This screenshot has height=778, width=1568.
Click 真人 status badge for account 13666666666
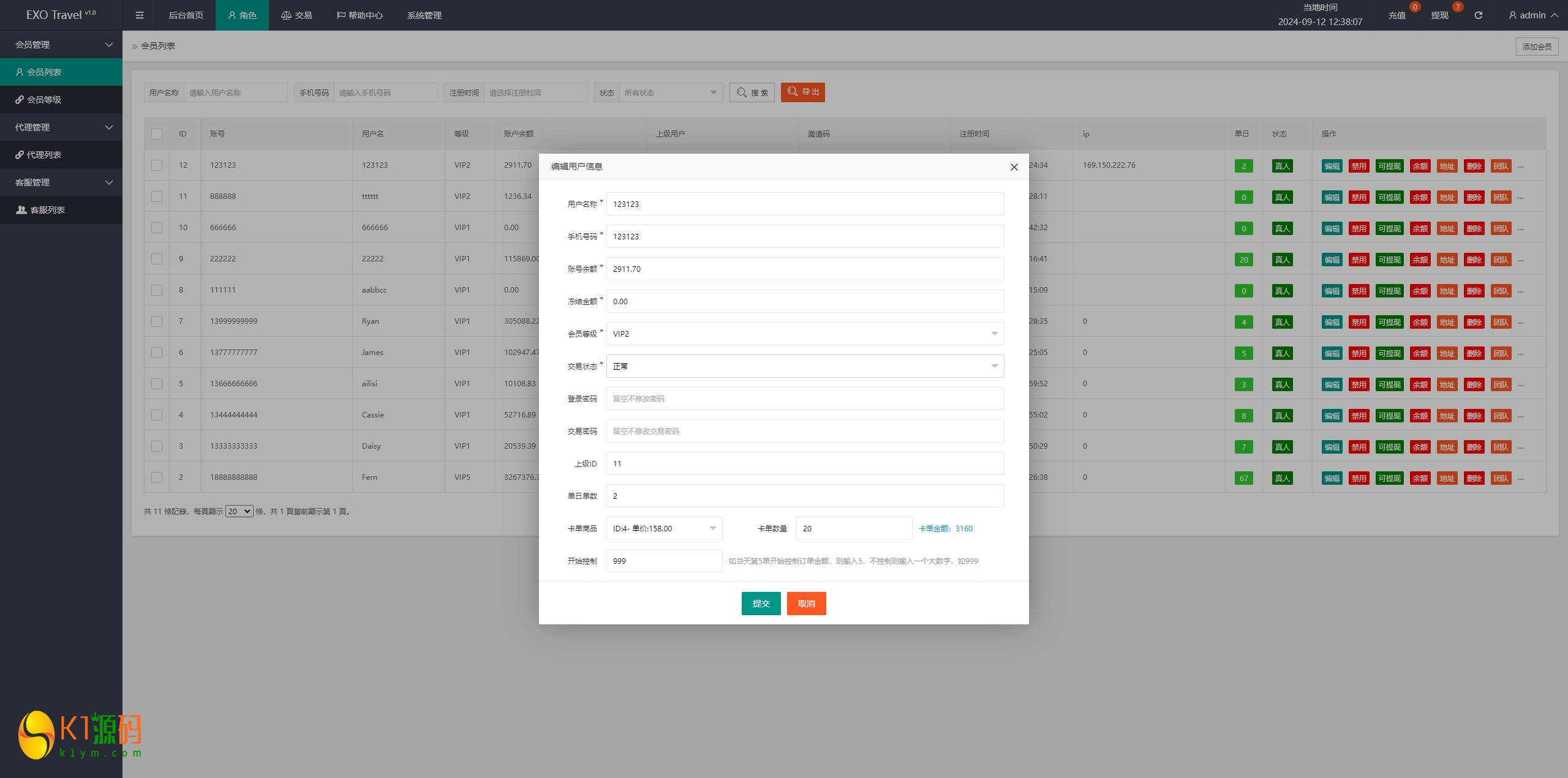[1282, 384]
